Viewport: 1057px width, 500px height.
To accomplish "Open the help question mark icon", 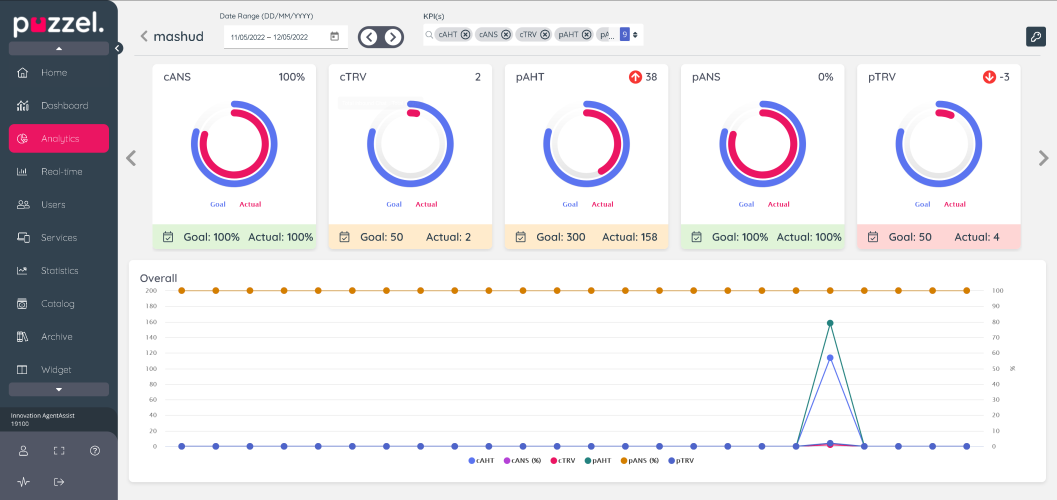I will click(x=95, y=451).
